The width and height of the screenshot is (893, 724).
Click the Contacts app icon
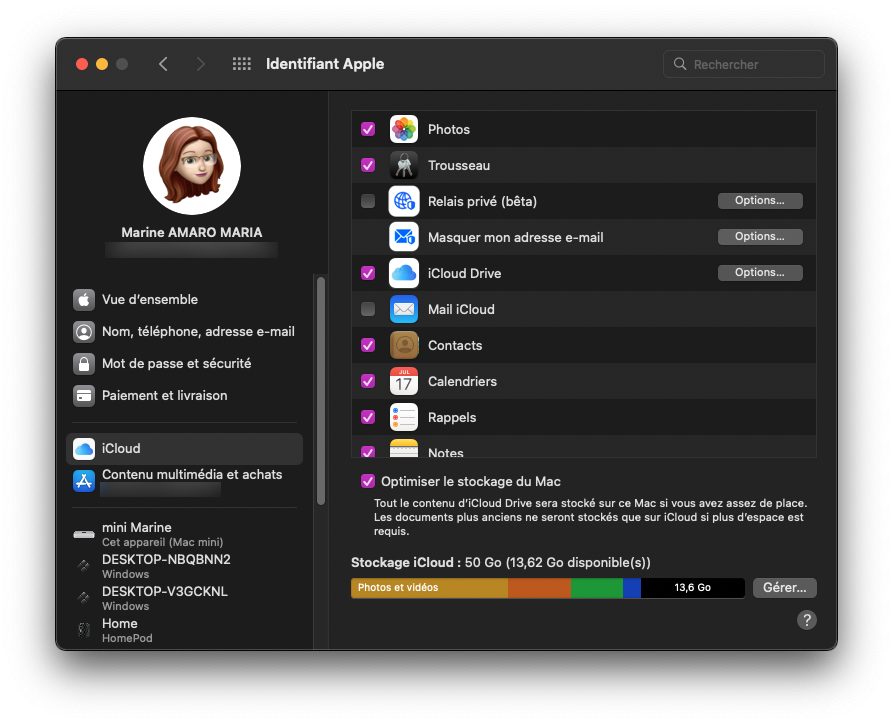point(403,345)
